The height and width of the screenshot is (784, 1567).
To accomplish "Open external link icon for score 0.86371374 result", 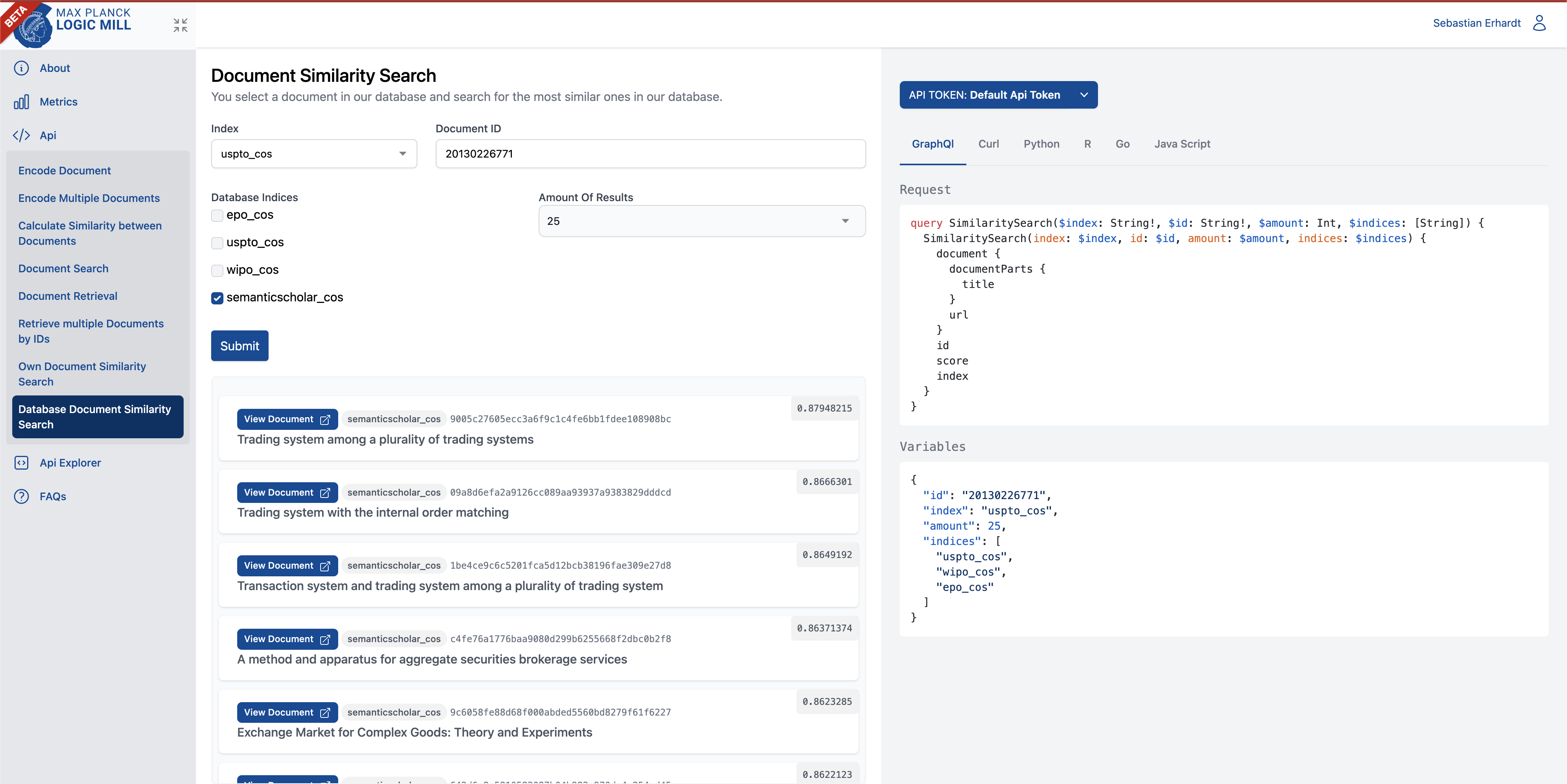I will point(325,639).
